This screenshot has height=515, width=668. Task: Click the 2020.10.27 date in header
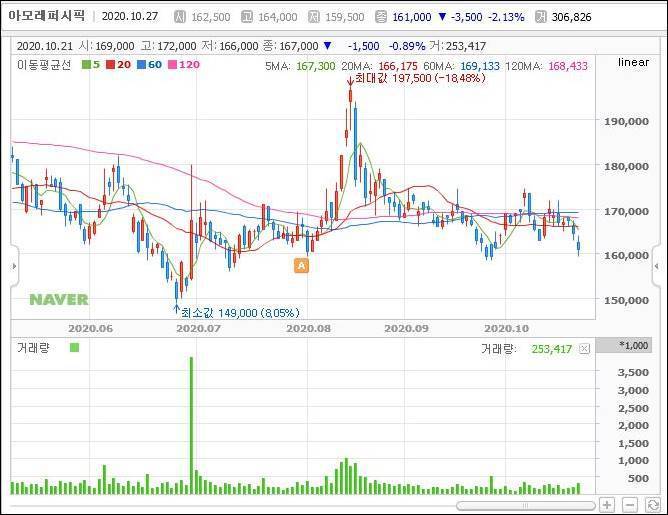[130, 17]
